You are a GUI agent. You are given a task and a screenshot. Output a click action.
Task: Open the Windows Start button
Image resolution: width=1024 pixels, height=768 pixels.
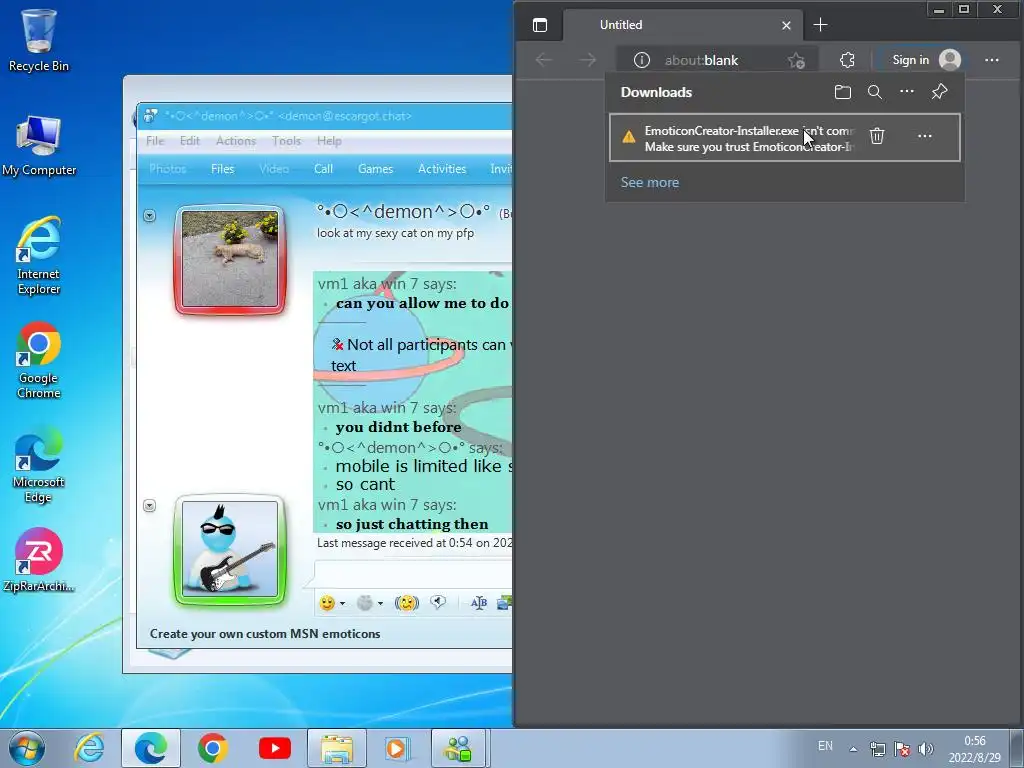[27, 748]
